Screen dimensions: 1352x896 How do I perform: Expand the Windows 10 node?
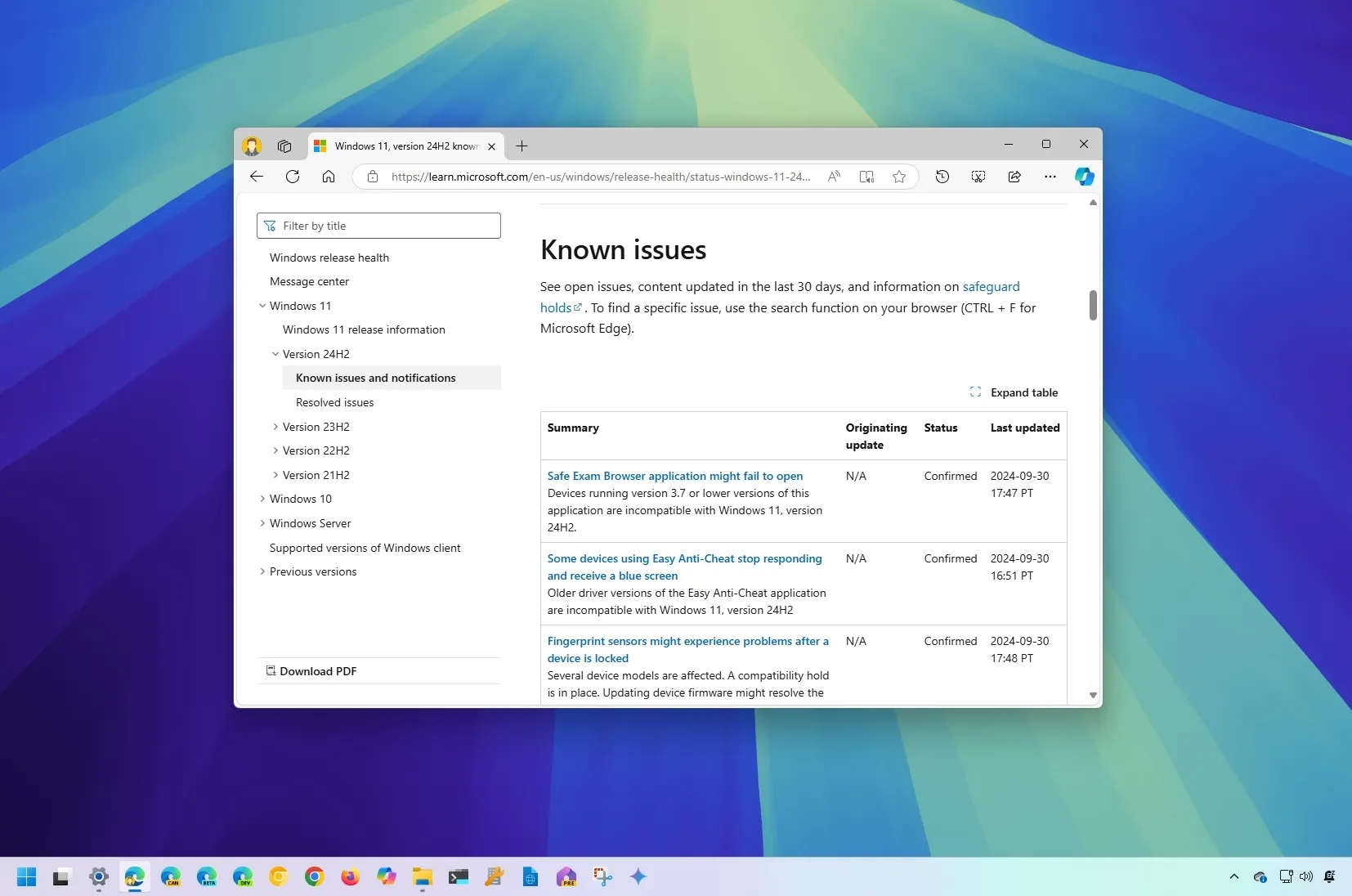tap(262, 499)
